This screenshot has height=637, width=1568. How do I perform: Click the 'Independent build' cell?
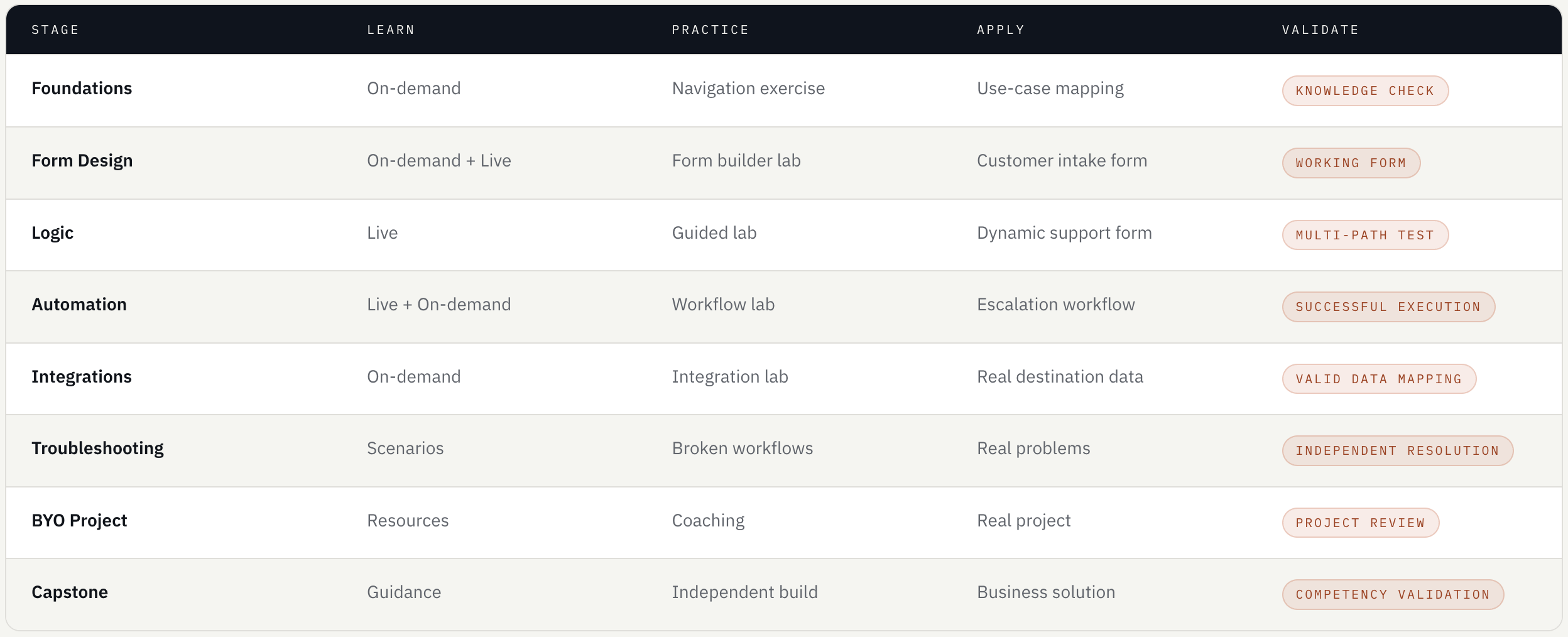[744, 592]
